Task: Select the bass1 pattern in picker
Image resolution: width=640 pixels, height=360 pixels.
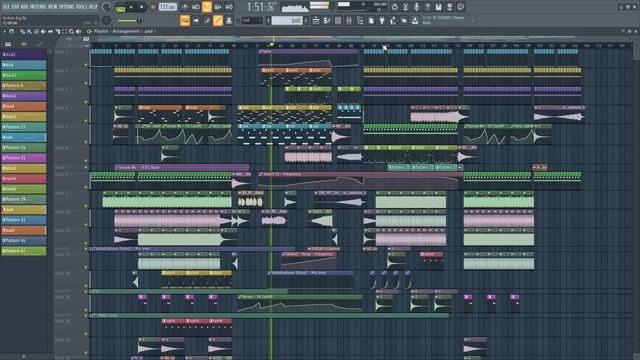Action: tap(24, 76)
